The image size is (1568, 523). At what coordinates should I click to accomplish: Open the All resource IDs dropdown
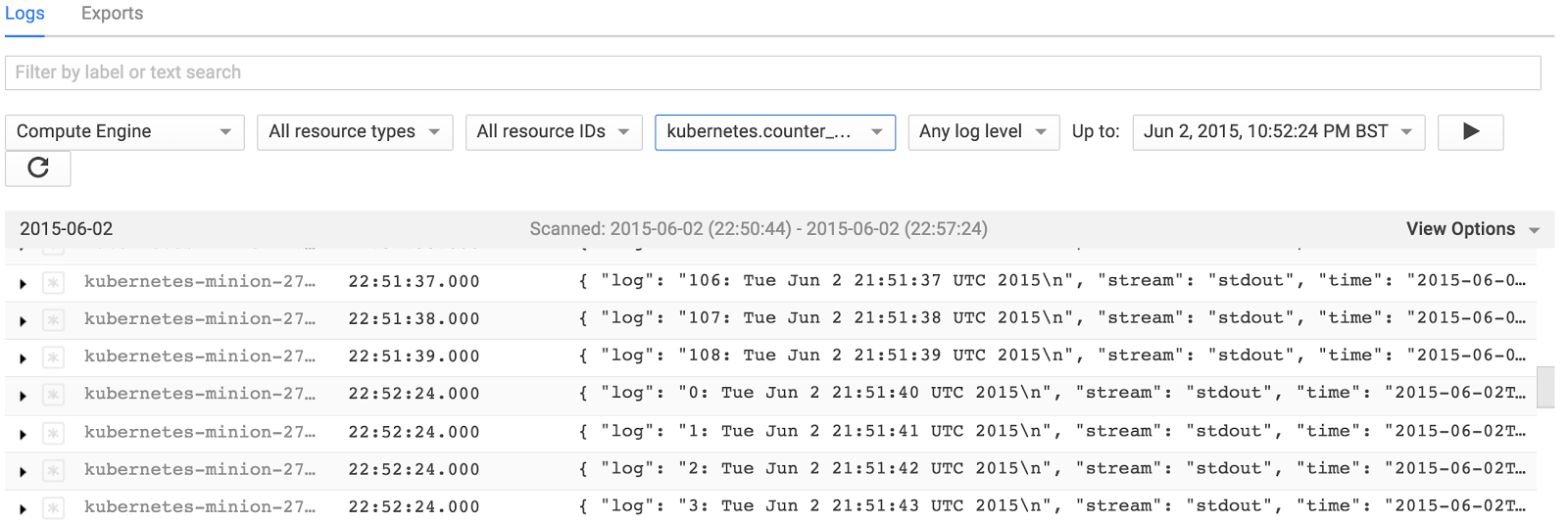click(x=553, y=132)
